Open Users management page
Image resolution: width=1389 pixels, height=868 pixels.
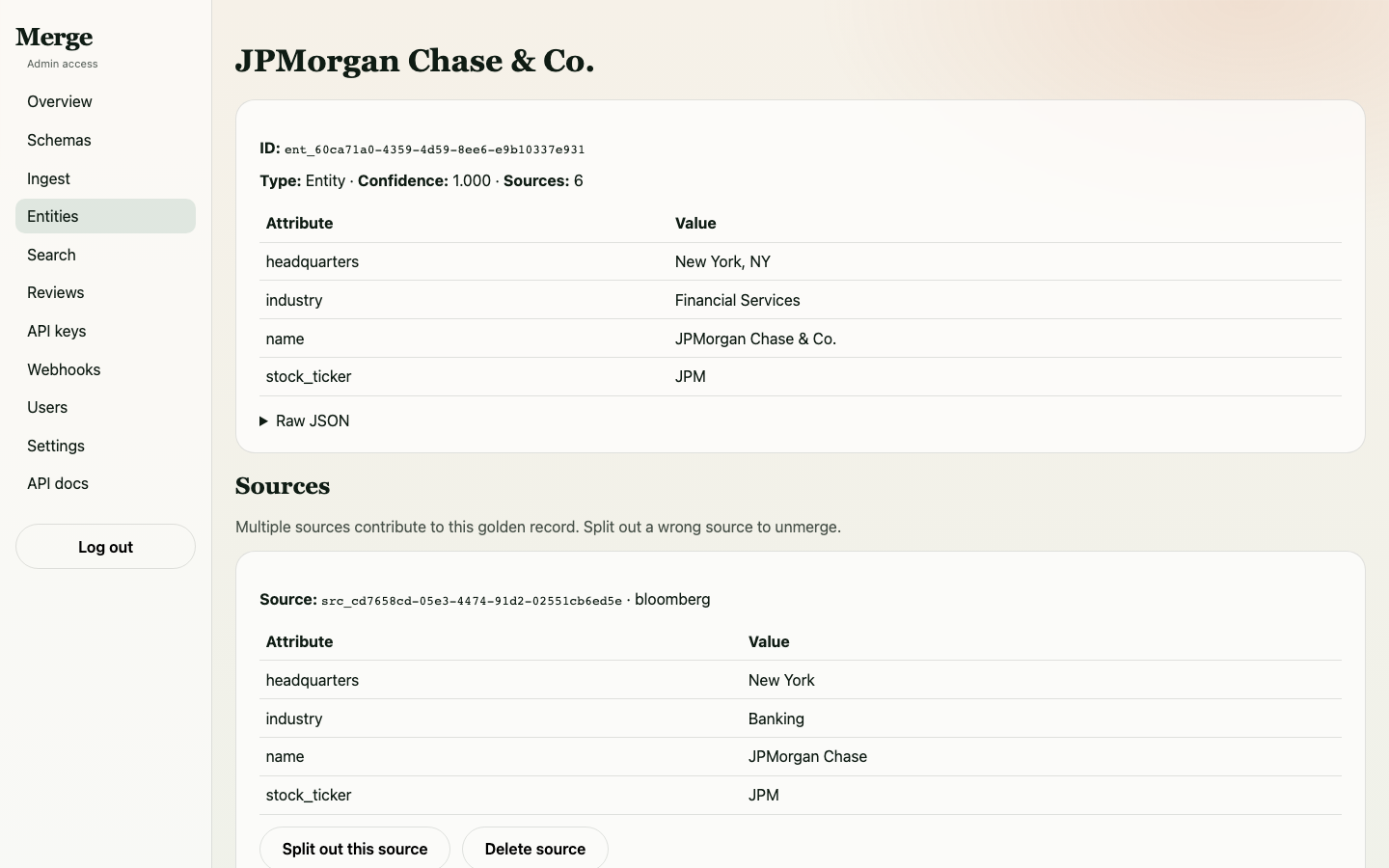(105, 407)
